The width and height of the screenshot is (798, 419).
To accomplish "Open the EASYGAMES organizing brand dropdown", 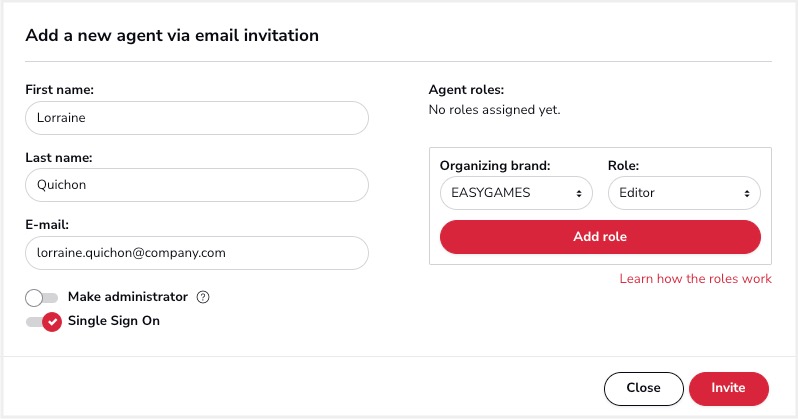I will click(x=516, y=193).
